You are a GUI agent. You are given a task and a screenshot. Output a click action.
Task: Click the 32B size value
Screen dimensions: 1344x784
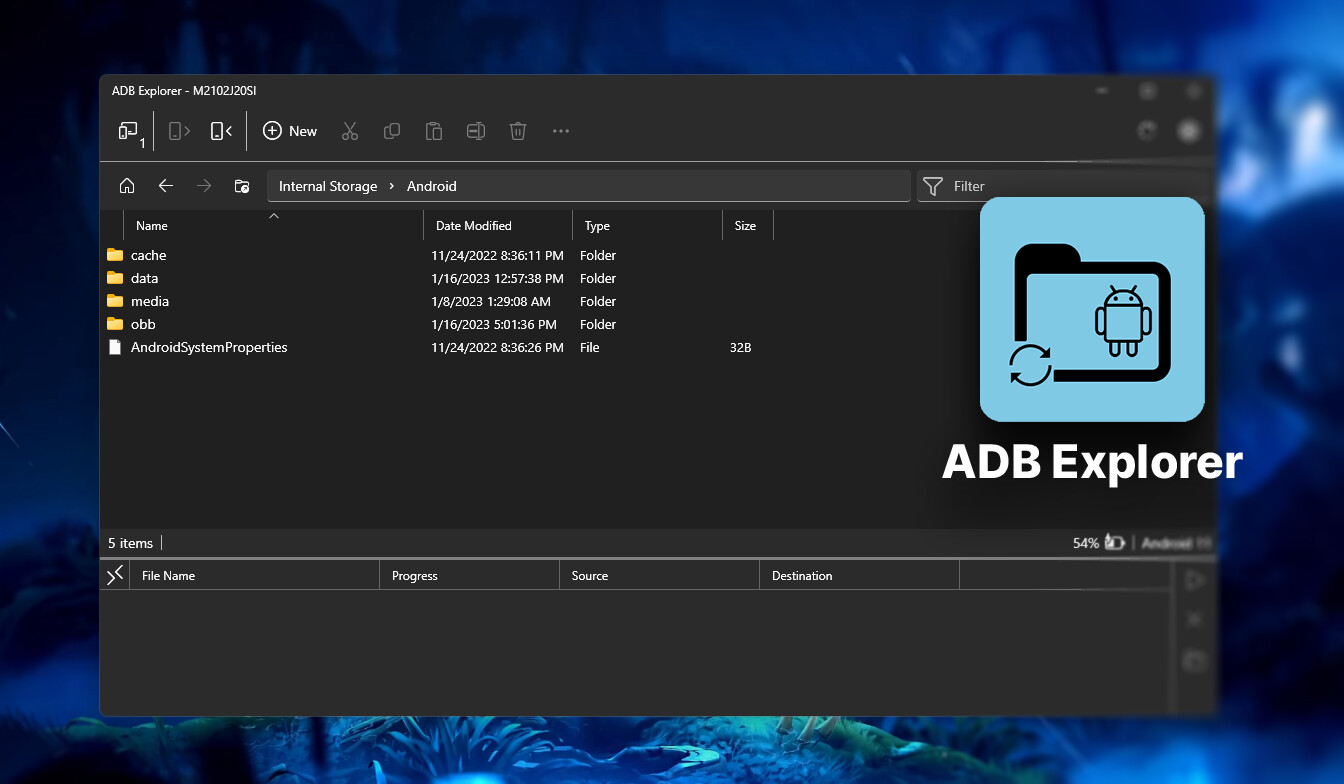point(740,347)
